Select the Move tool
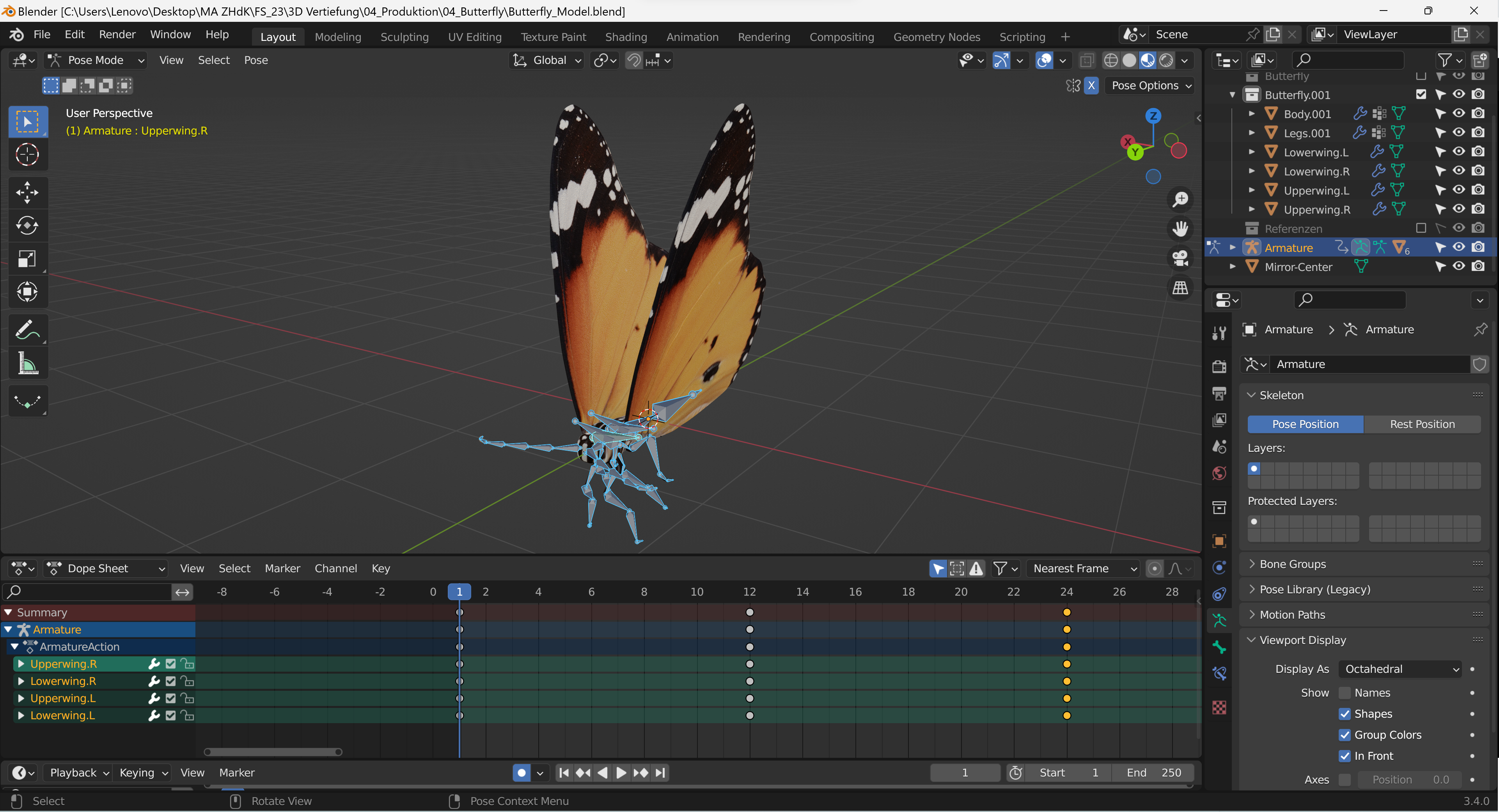The width and height of the screenshot is (1499, 812). pos(27,192)
